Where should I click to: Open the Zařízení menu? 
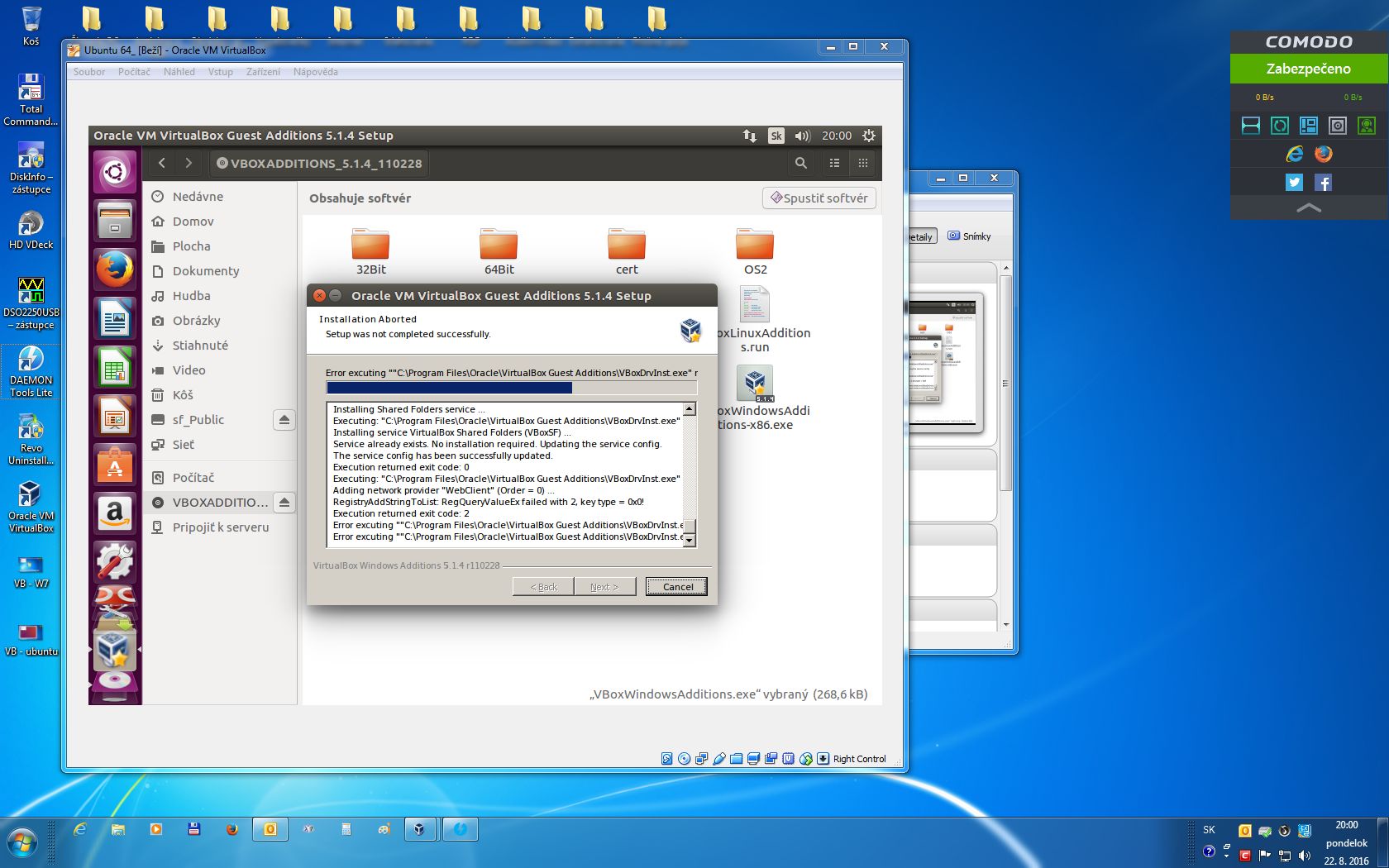pyautogui.click(x=263, y=72)
